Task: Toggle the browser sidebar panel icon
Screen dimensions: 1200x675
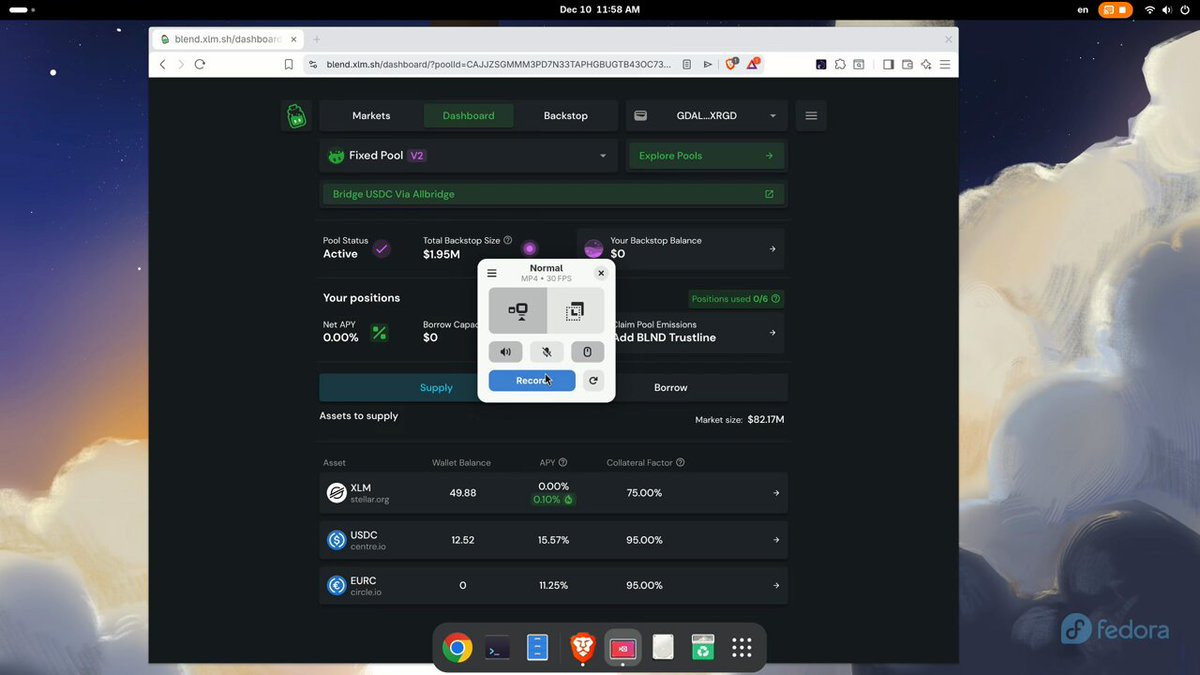Action: coord(888,64)
